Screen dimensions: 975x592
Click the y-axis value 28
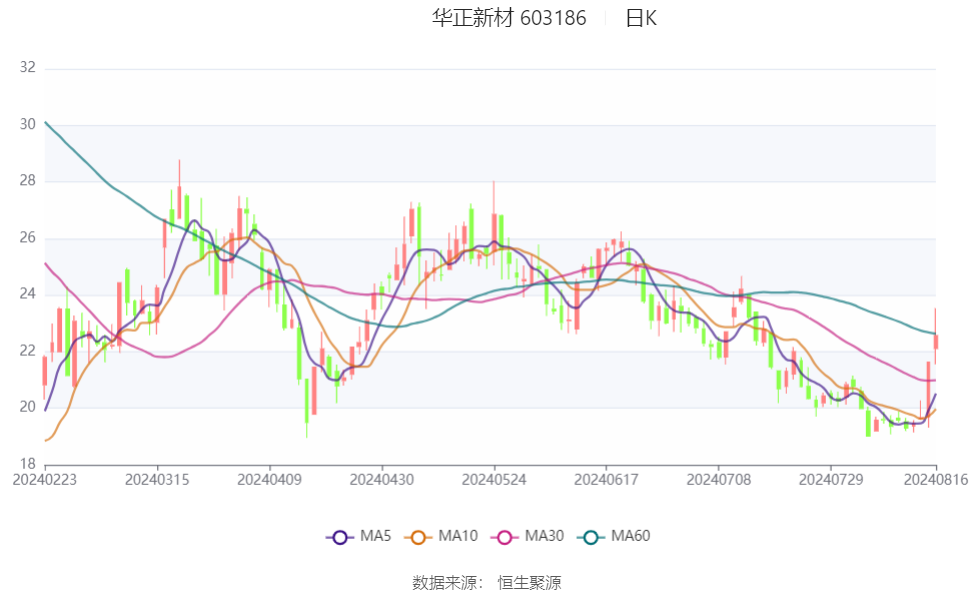(28, 181)
